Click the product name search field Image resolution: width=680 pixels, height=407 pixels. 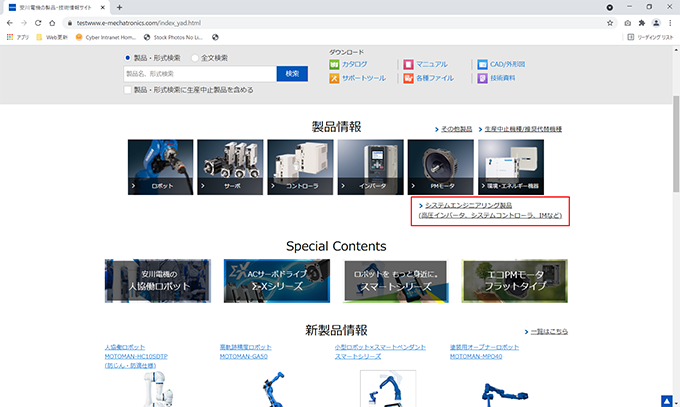pyautogui.click(x=200, y=74)
